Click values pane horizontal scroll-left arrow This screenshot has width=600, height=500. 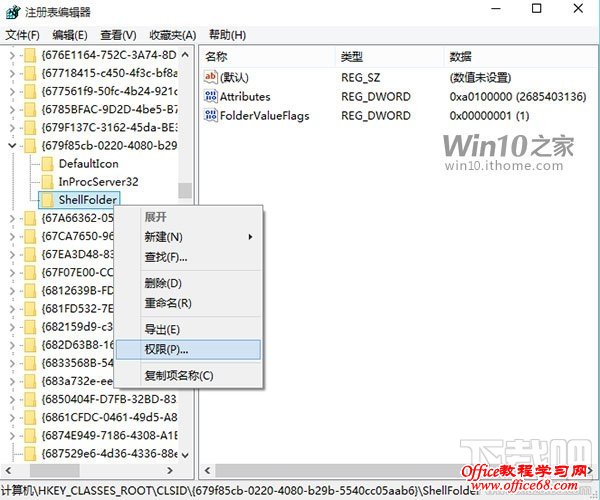207,470
